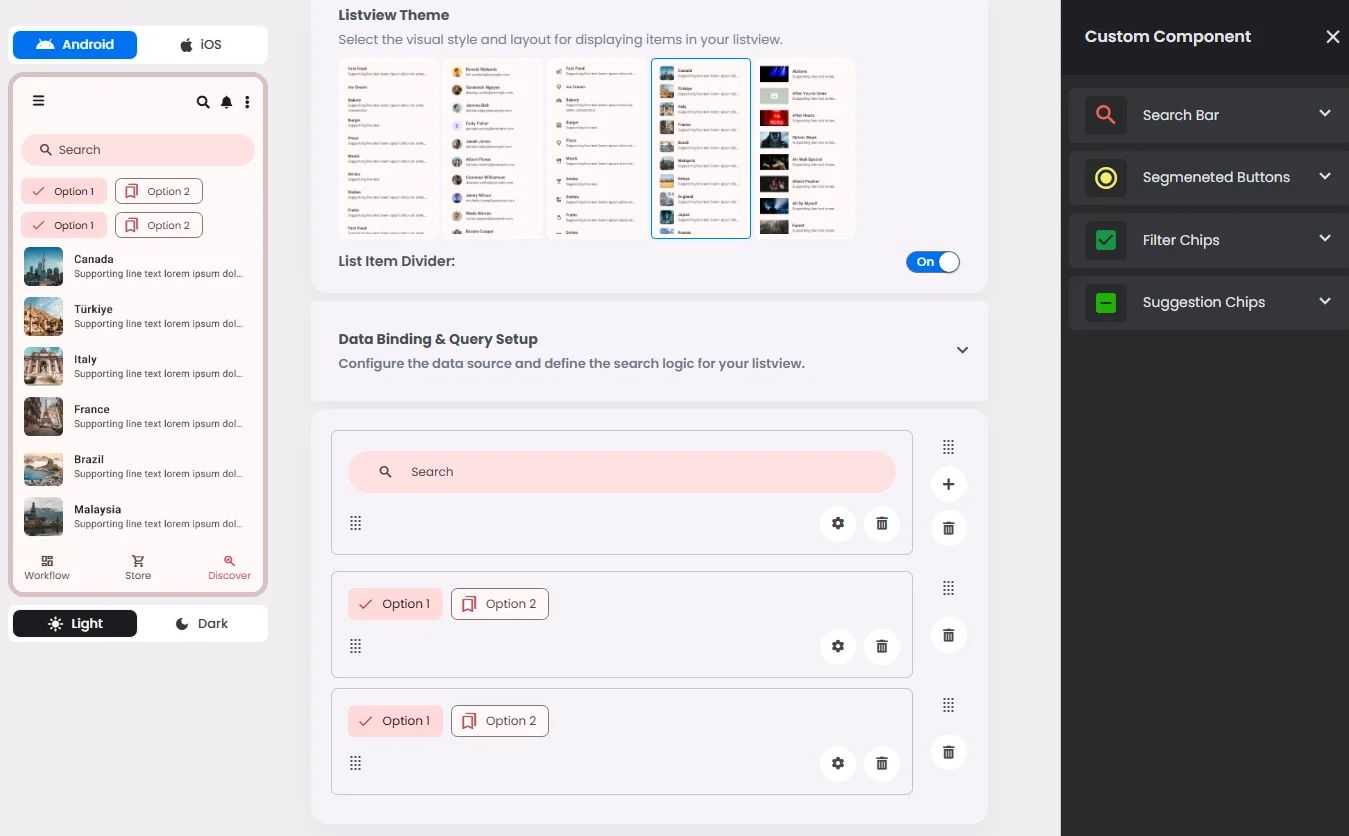Open the Workflow tab in preview bottom bar
Image resolution: width=1349 pixels, height=836 pixels.
click(x=47, y=568)
